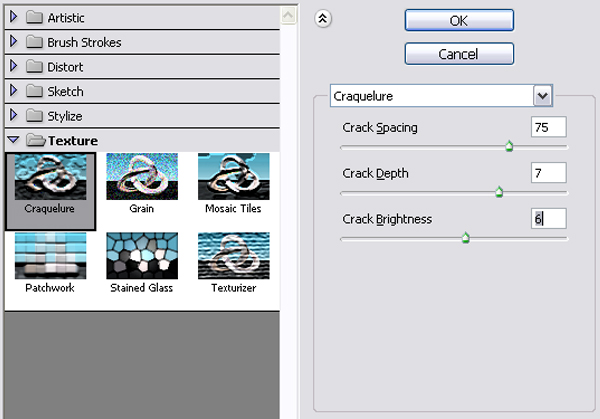
Task: Click the Crack Depth slider handle
Action: pos(499,192)
